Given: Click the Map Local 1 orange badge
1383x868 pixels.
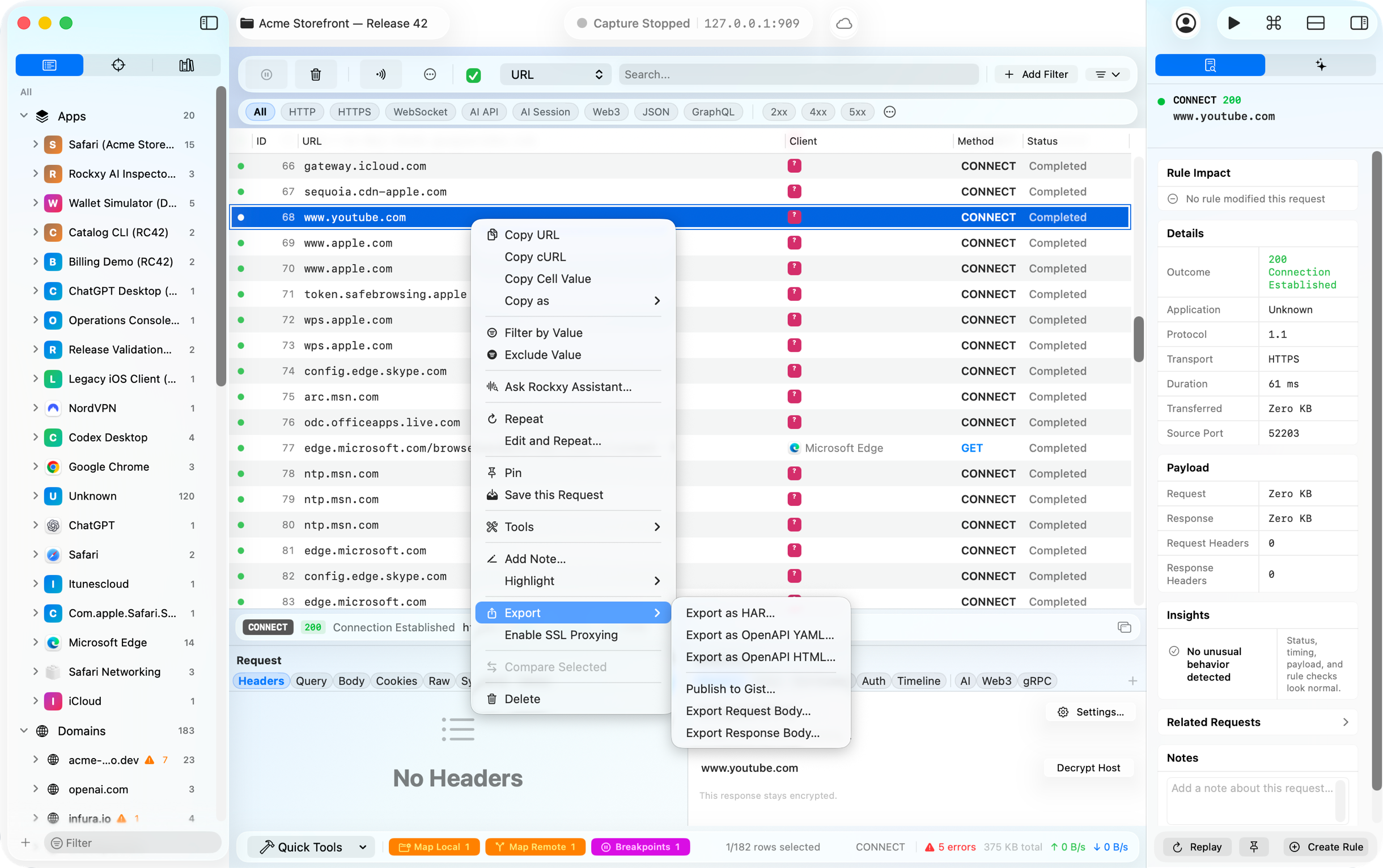Looking at the screenshot, I should click(434, 846).
